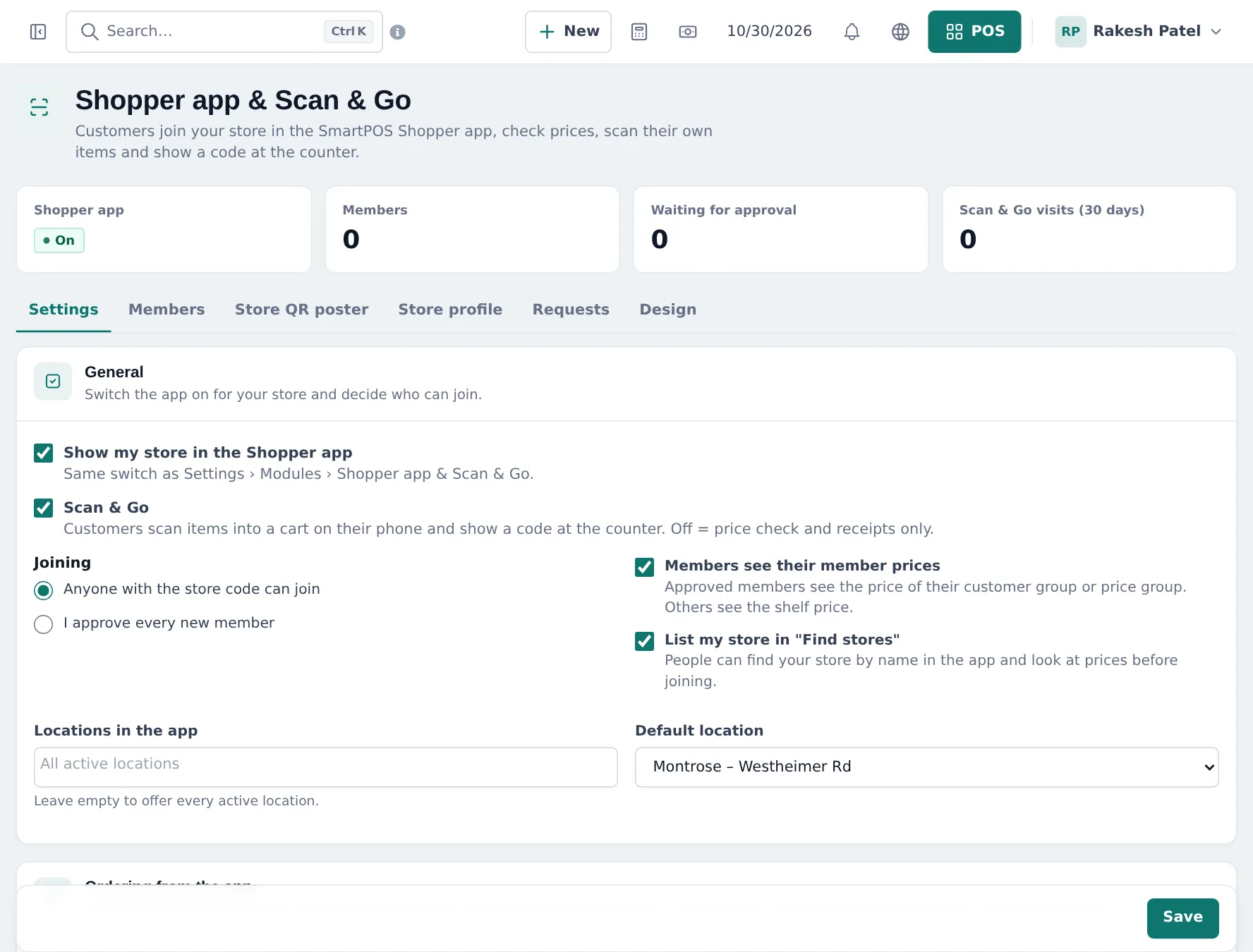
Task: Click the RP user avatar
Action: [x=1071, y=32]
